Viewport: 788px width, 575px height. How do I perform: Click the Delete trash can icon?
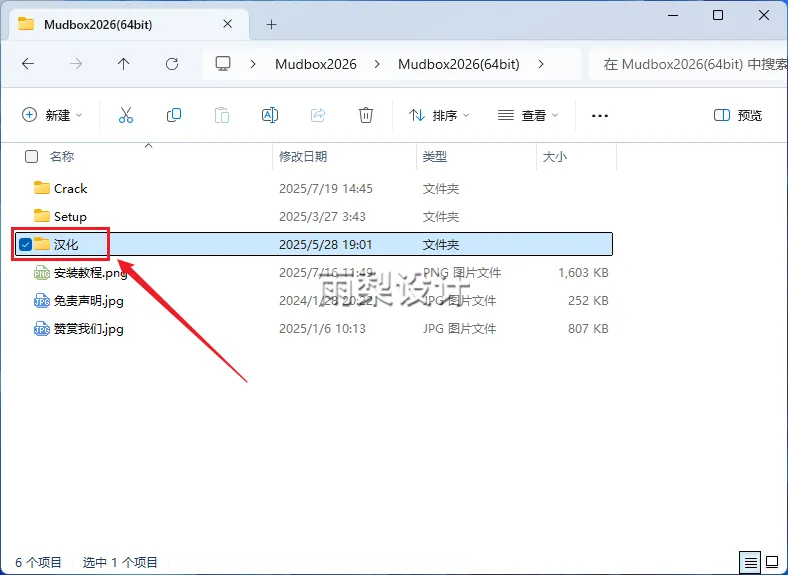[366, 115]
